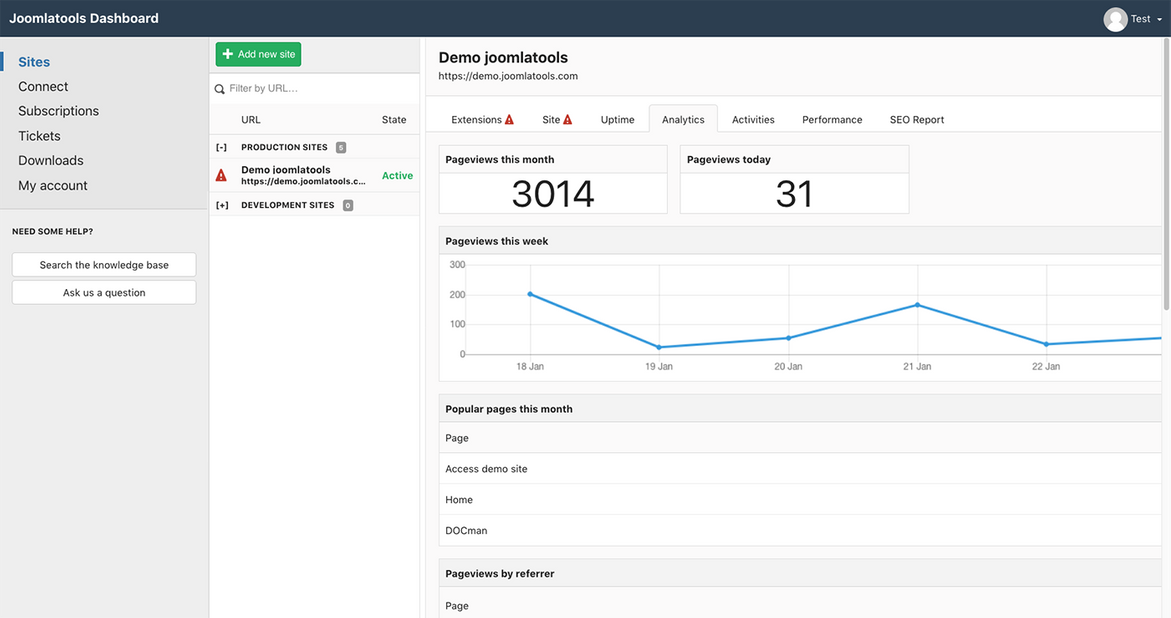Open the Uptime tab
The image size is (1171, 618).
pyautogui.click(x=618, y=119)
